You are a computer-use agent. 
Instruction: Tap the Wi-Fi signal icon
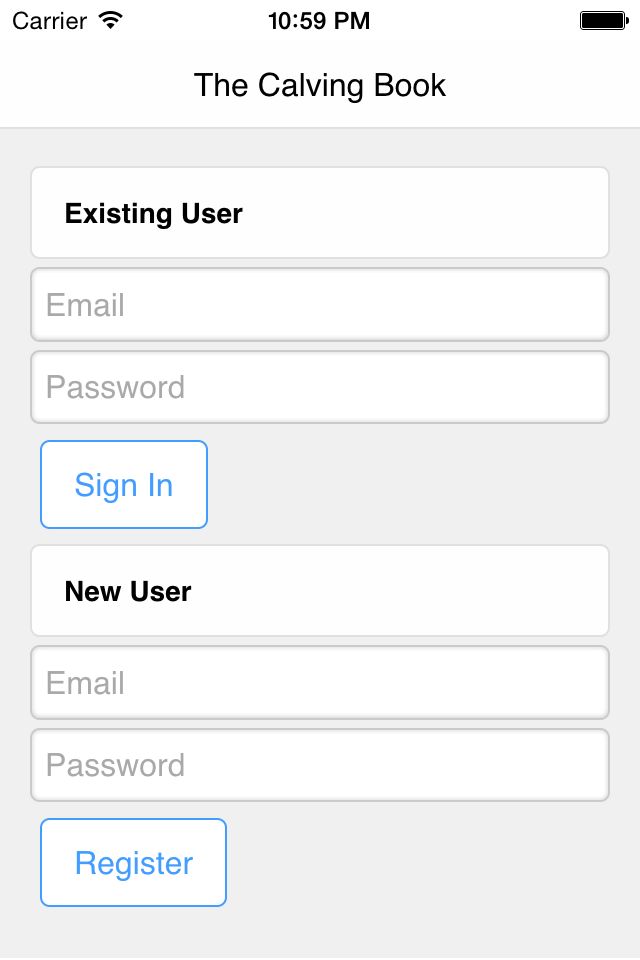pyautogui.click(x=111, y=20)
